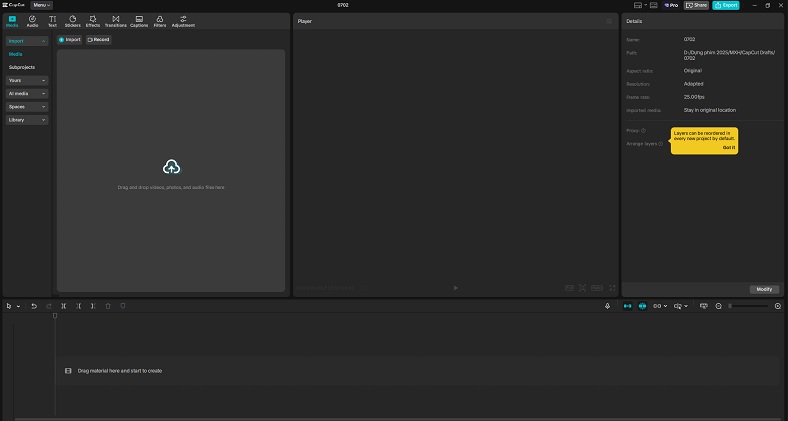The width and height of the screenshot is (788, 421).
Task: Open the Effects panel
Action: 92,20
